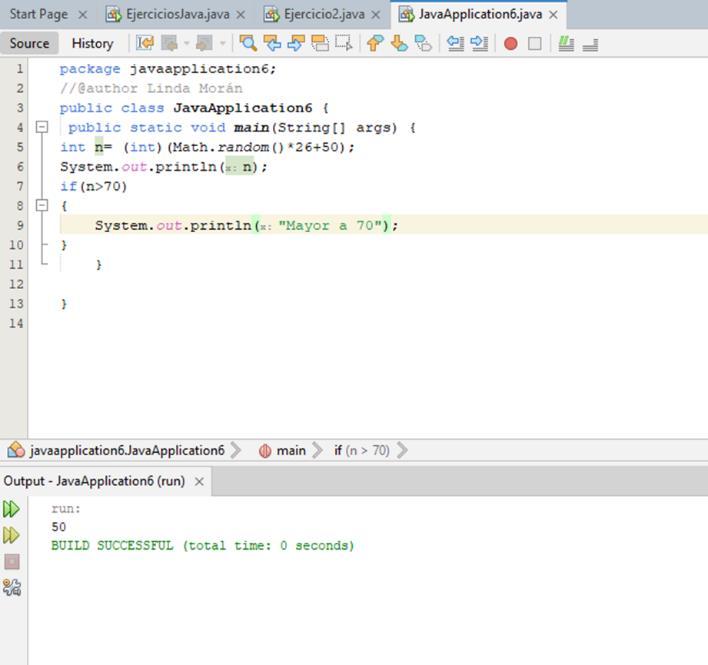
Task: Collapse the if-block fold at line 8
Action: [x=42, y=205]
